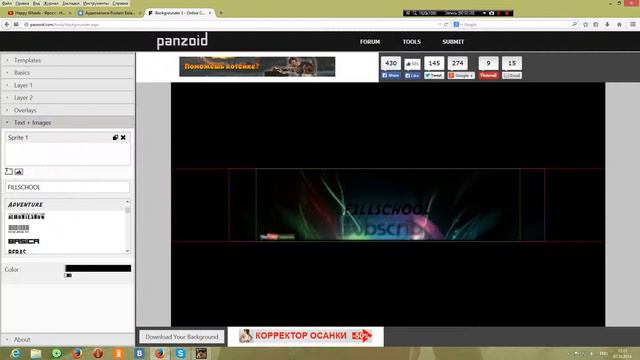Choose the second font in the list
Image resolution: width=640 pixels, height=360 pixels.
[x=26, y=217]
